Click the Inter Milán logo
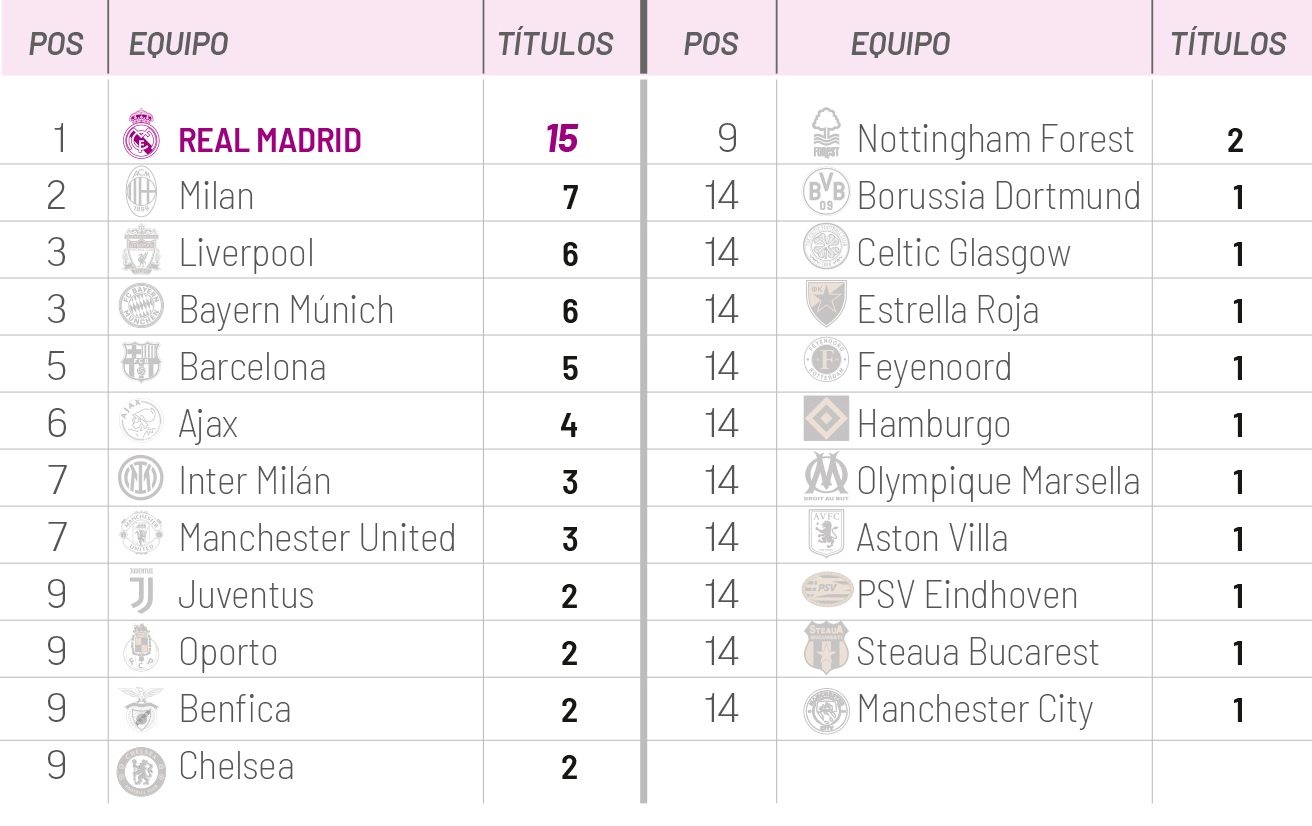 point(141,479)
